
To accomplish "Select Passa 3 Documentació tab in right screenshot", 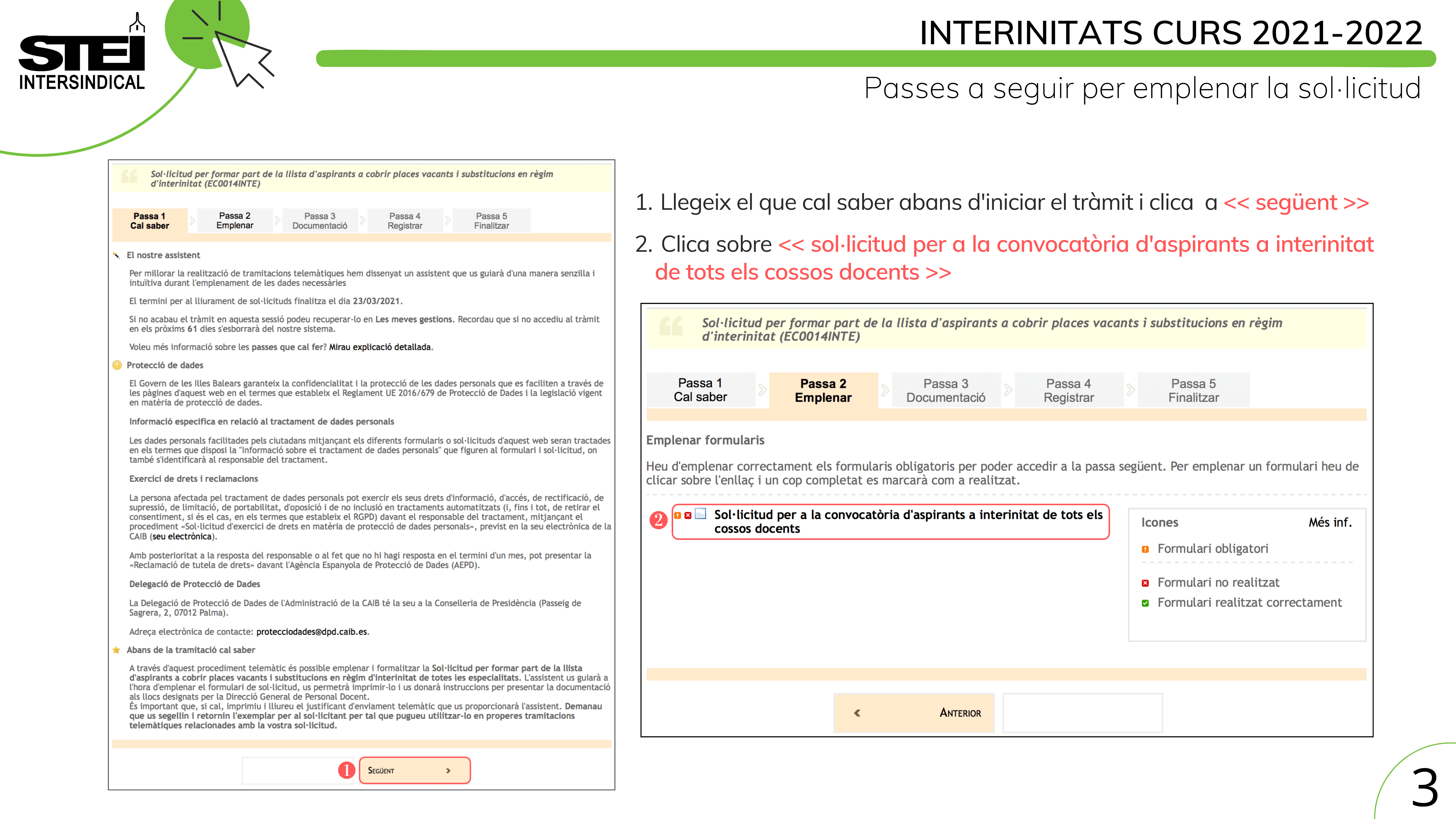I will click(946, 391).
